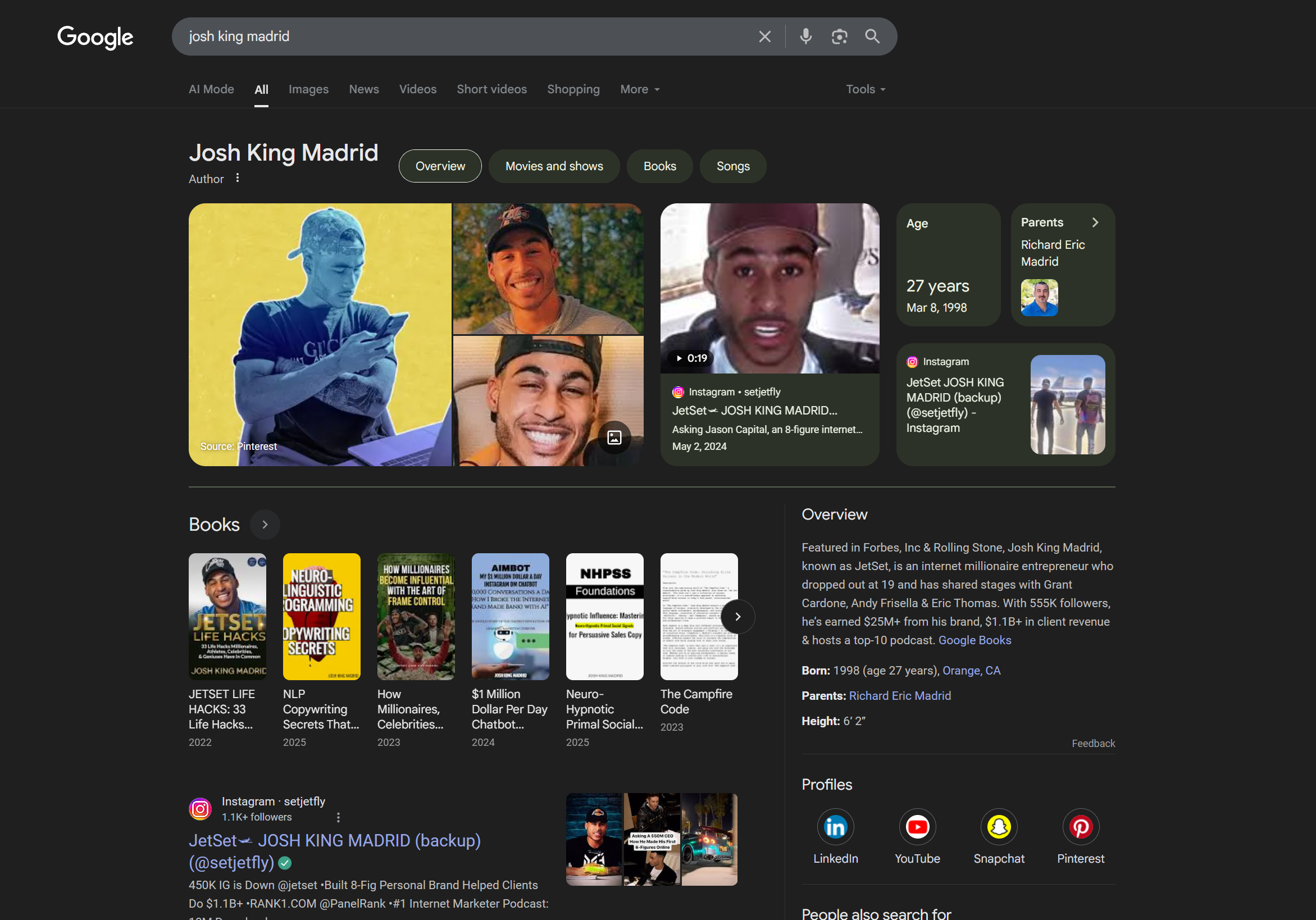Open the LinkedIn profile icon

835,827
